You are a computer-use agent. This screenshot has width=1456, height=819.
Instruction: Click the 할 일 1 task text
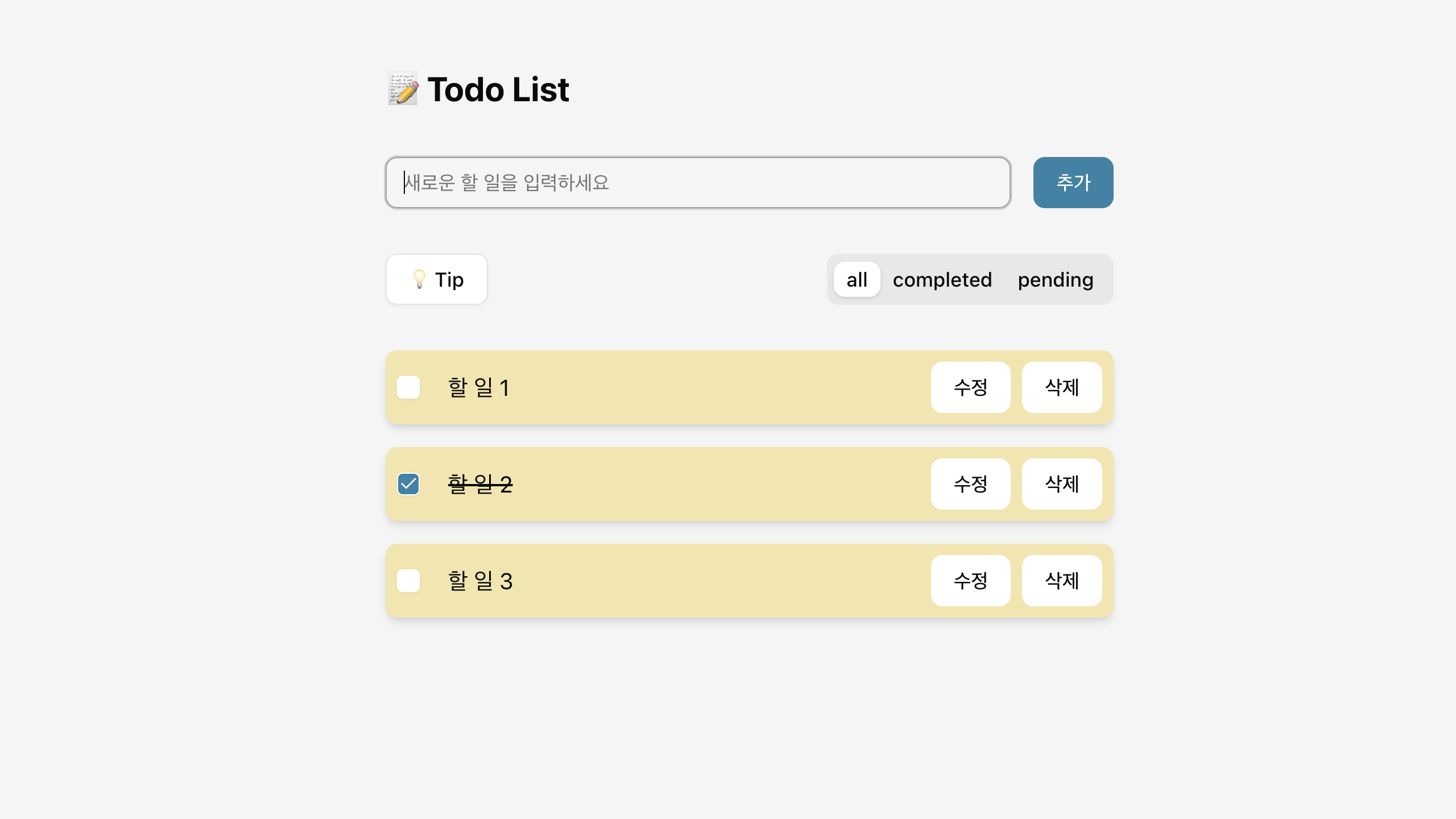[479, 387]
